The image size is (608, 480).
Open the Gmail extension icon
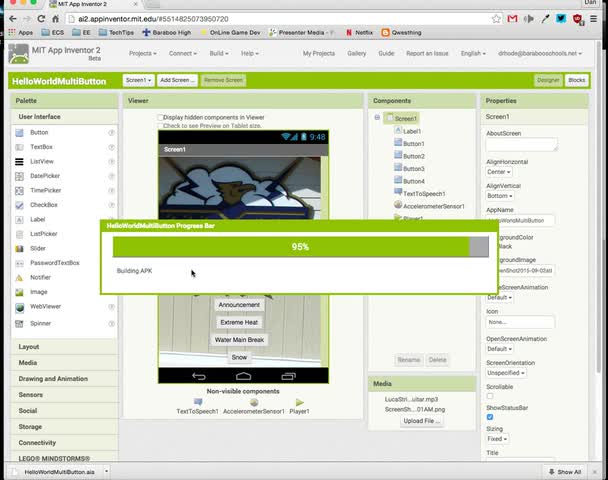(x=512, y=18)
